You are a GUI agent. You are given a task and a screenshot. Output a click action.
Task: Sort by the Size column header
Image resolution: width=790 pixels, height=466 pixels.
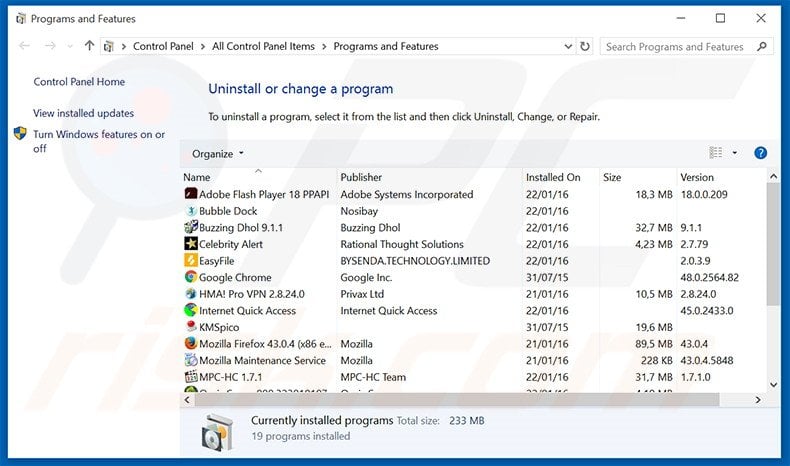coord(638,177)
